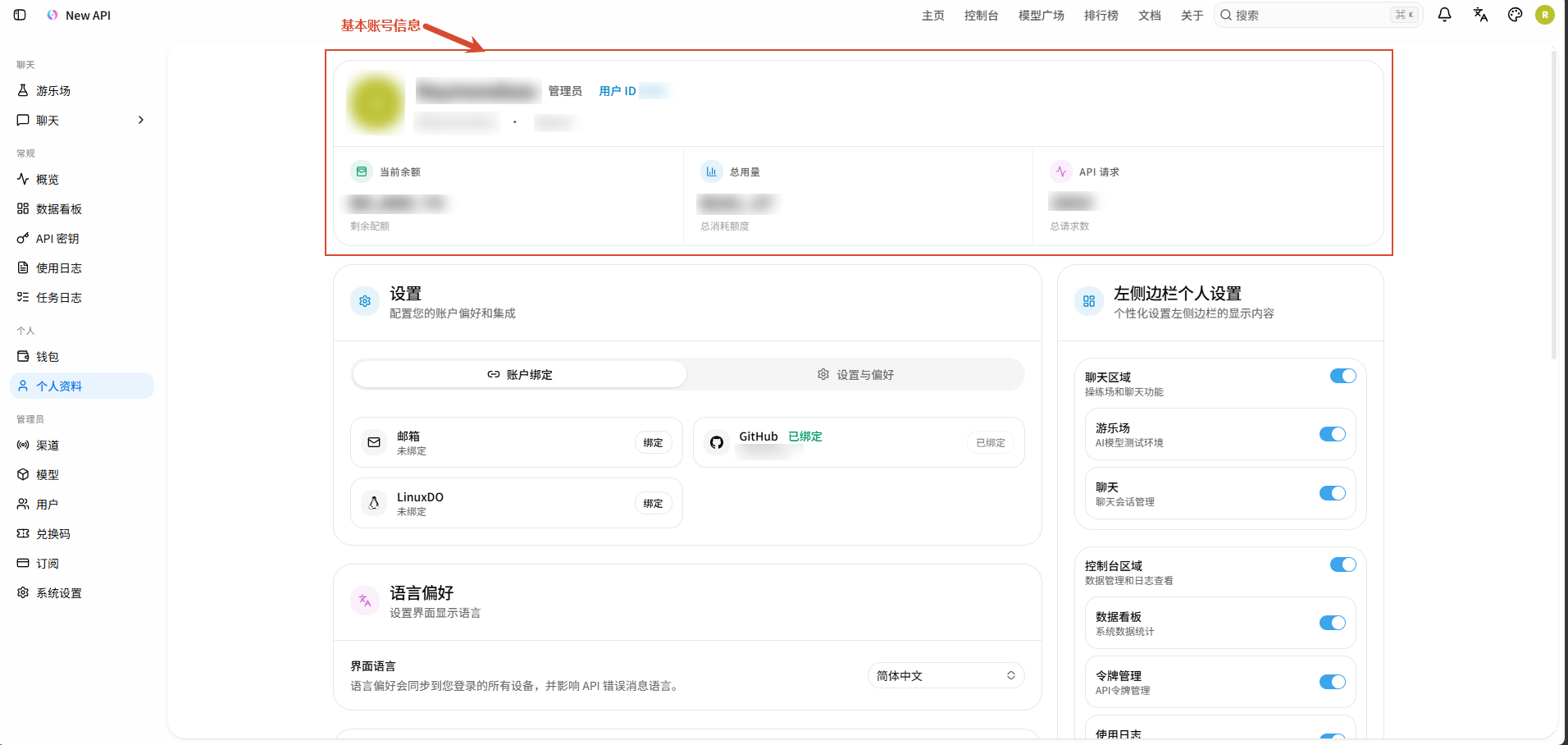Open 关于 in top navigation
Image resolution: width=1568 pixels, height=745 pixels.
1192,16
